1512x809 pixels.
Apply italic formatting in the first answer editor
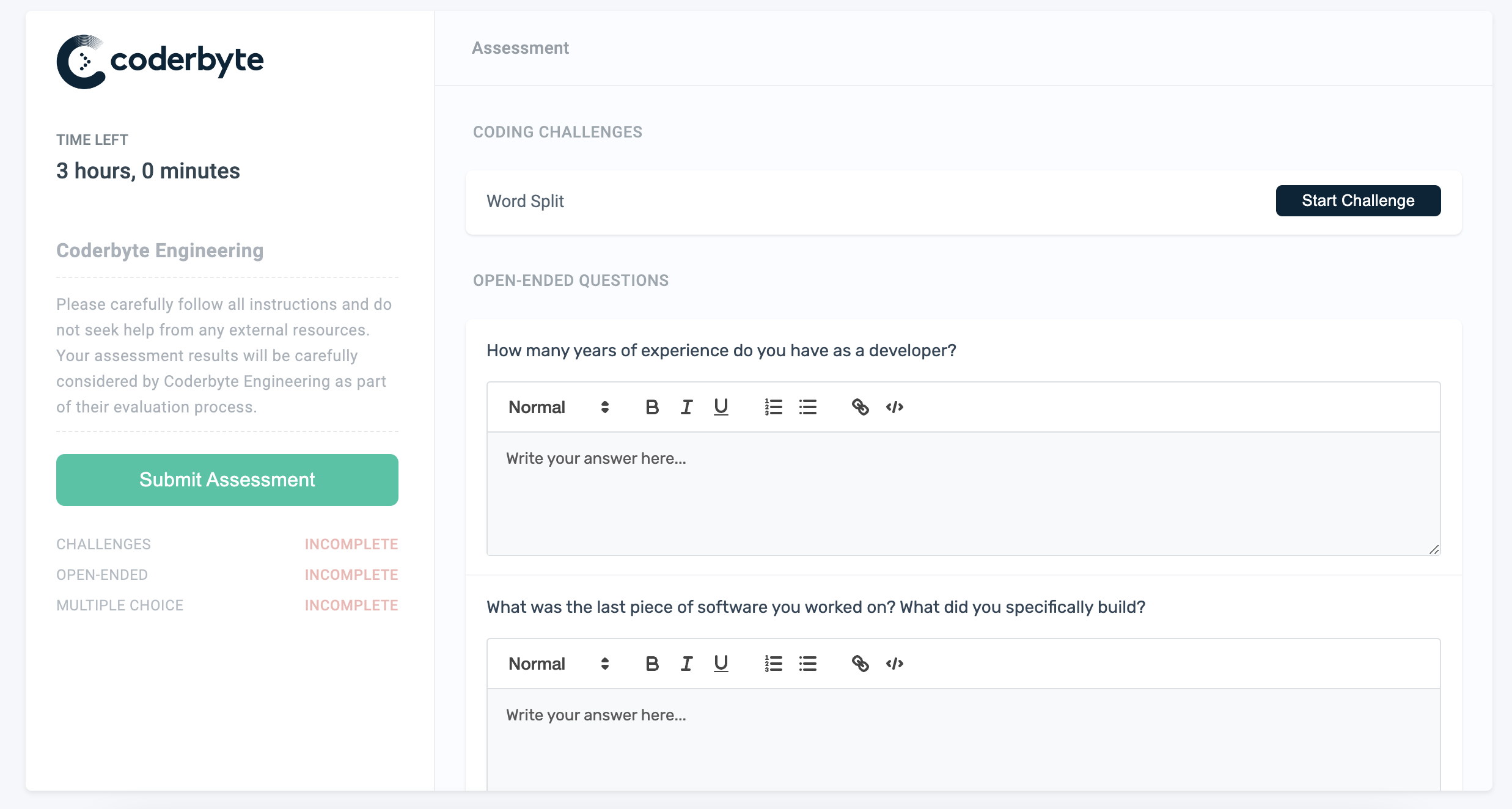coord(686,406)
